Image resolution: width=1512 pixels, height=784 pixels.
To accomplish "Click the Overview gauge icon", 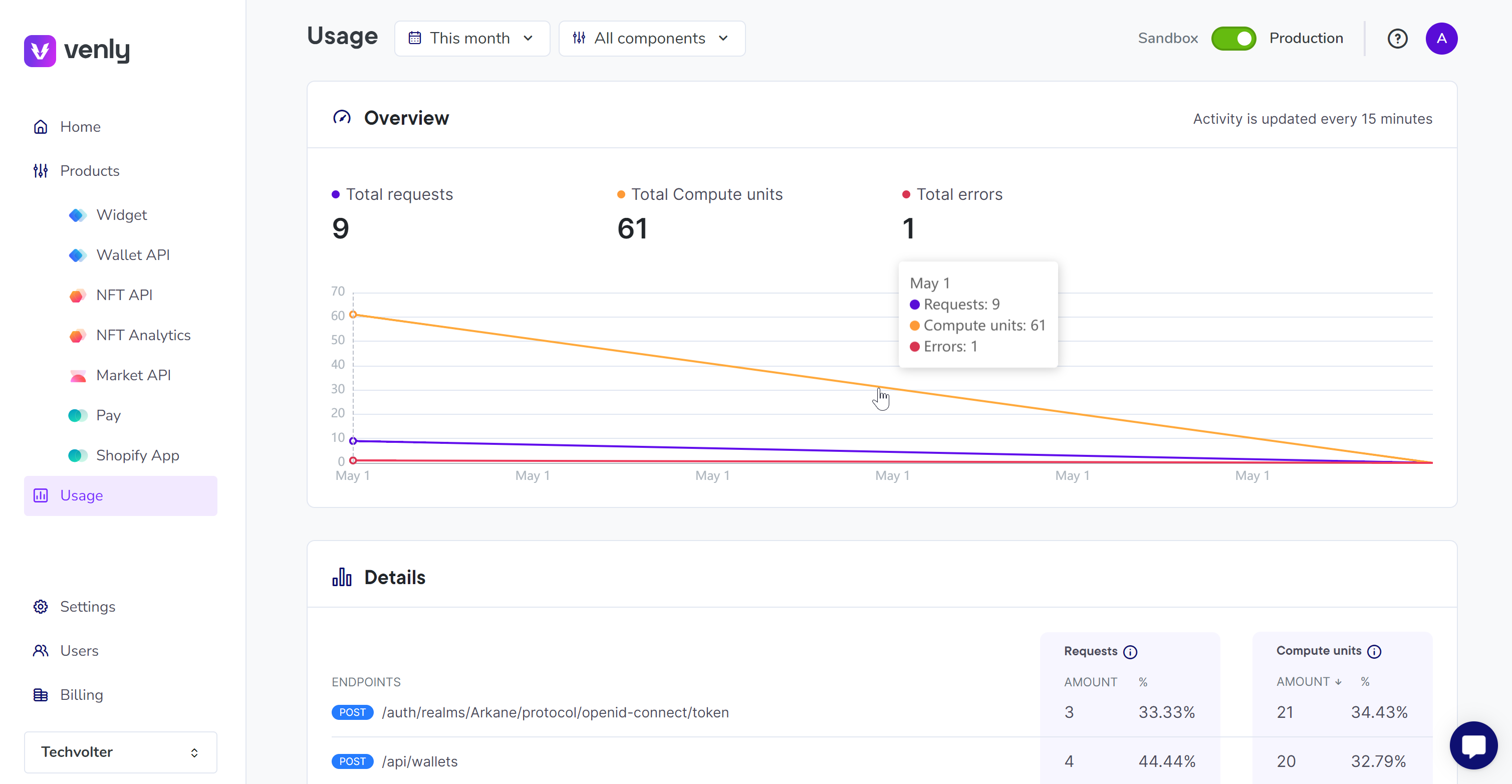I will point(342,117).
